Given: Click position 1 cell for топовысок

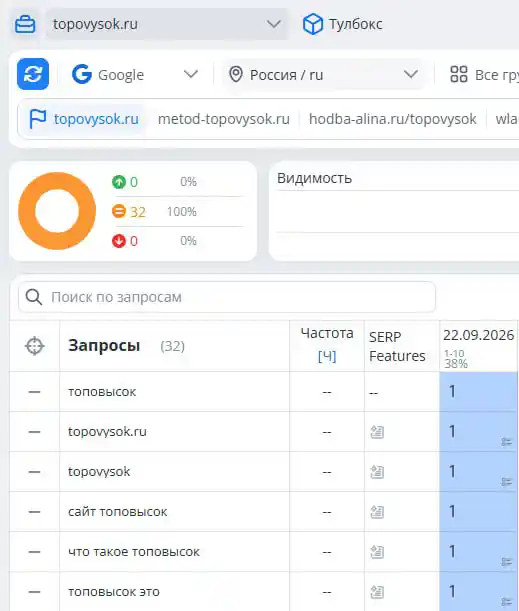Looking at the screenshot, I should point(478,392).
